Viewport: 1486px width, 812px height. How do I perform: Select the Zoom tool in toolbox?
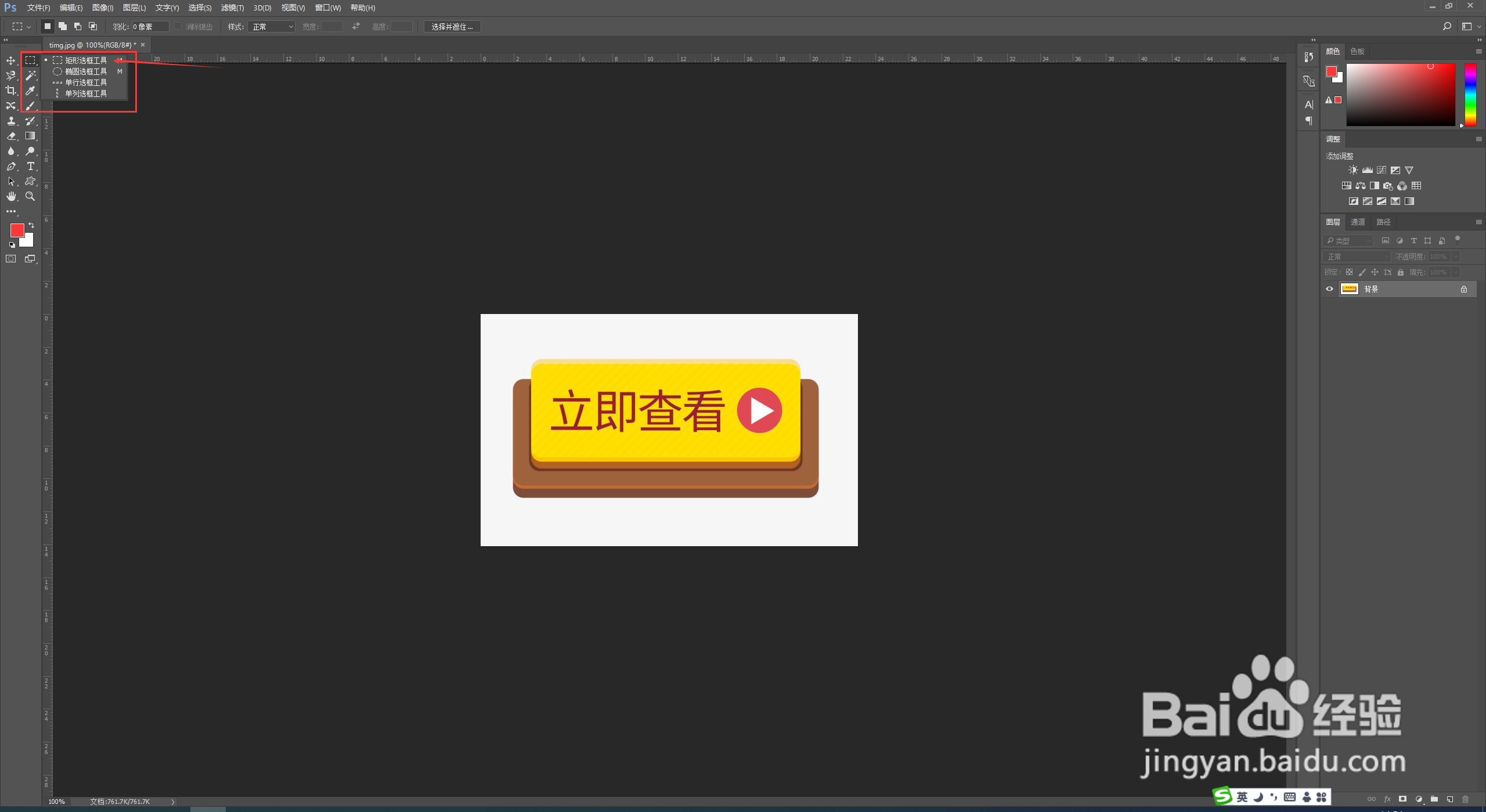pyautogui.click(x=30, y=197)
